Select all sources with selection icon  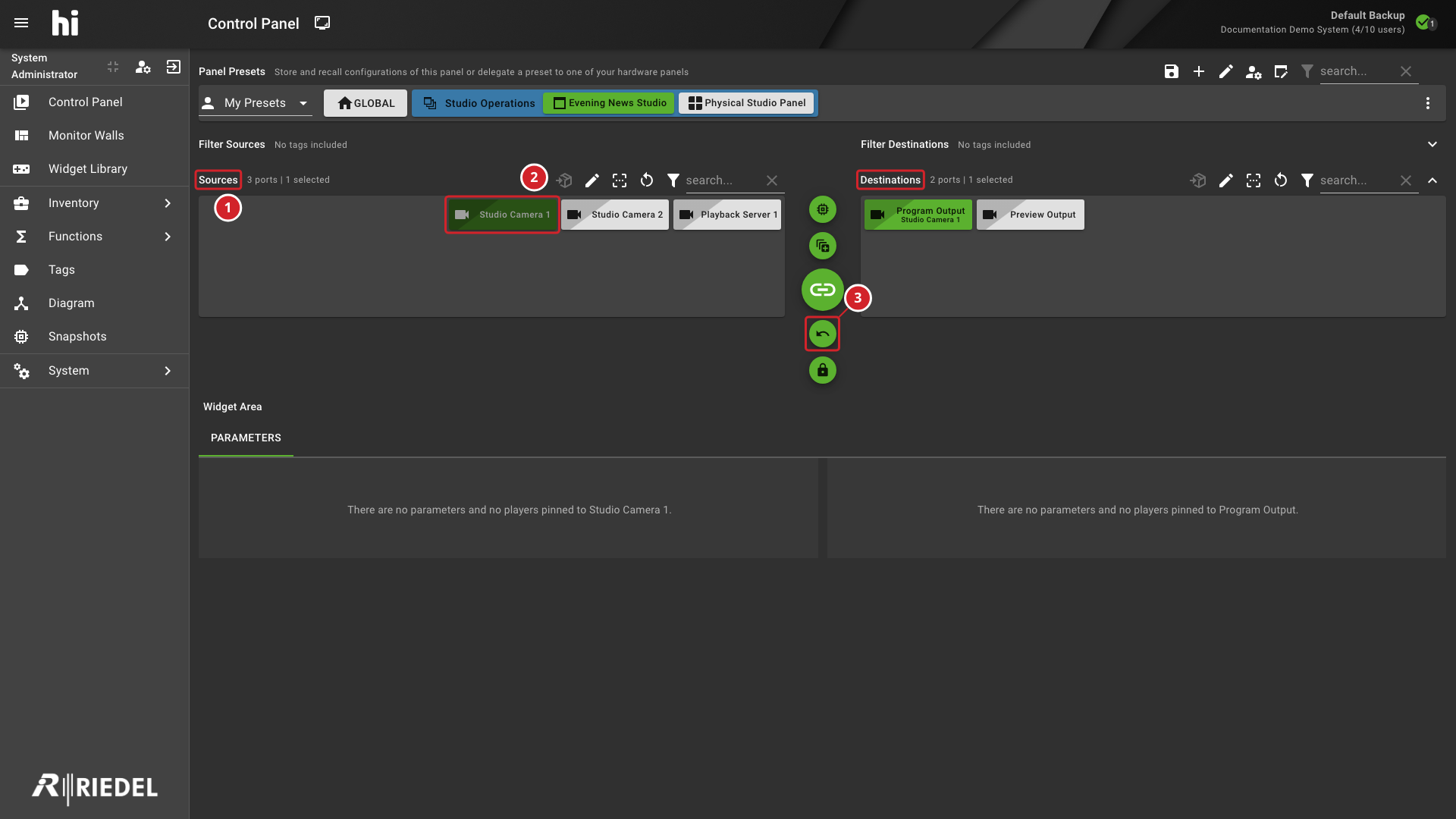pyautogui.click(x=620, y=180)
